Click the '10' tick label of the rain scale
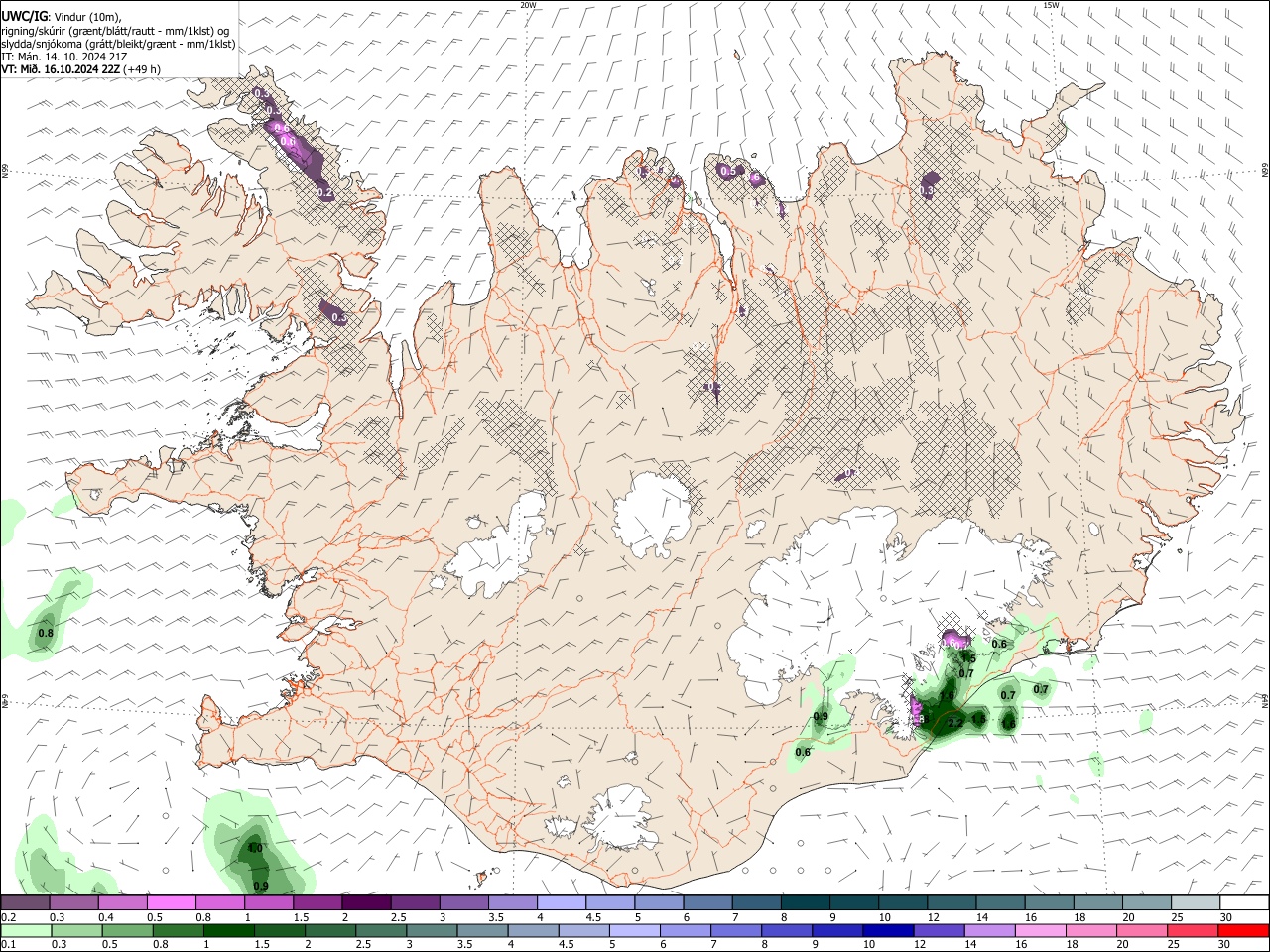The image size is (1270, 952). pos(869,945)
